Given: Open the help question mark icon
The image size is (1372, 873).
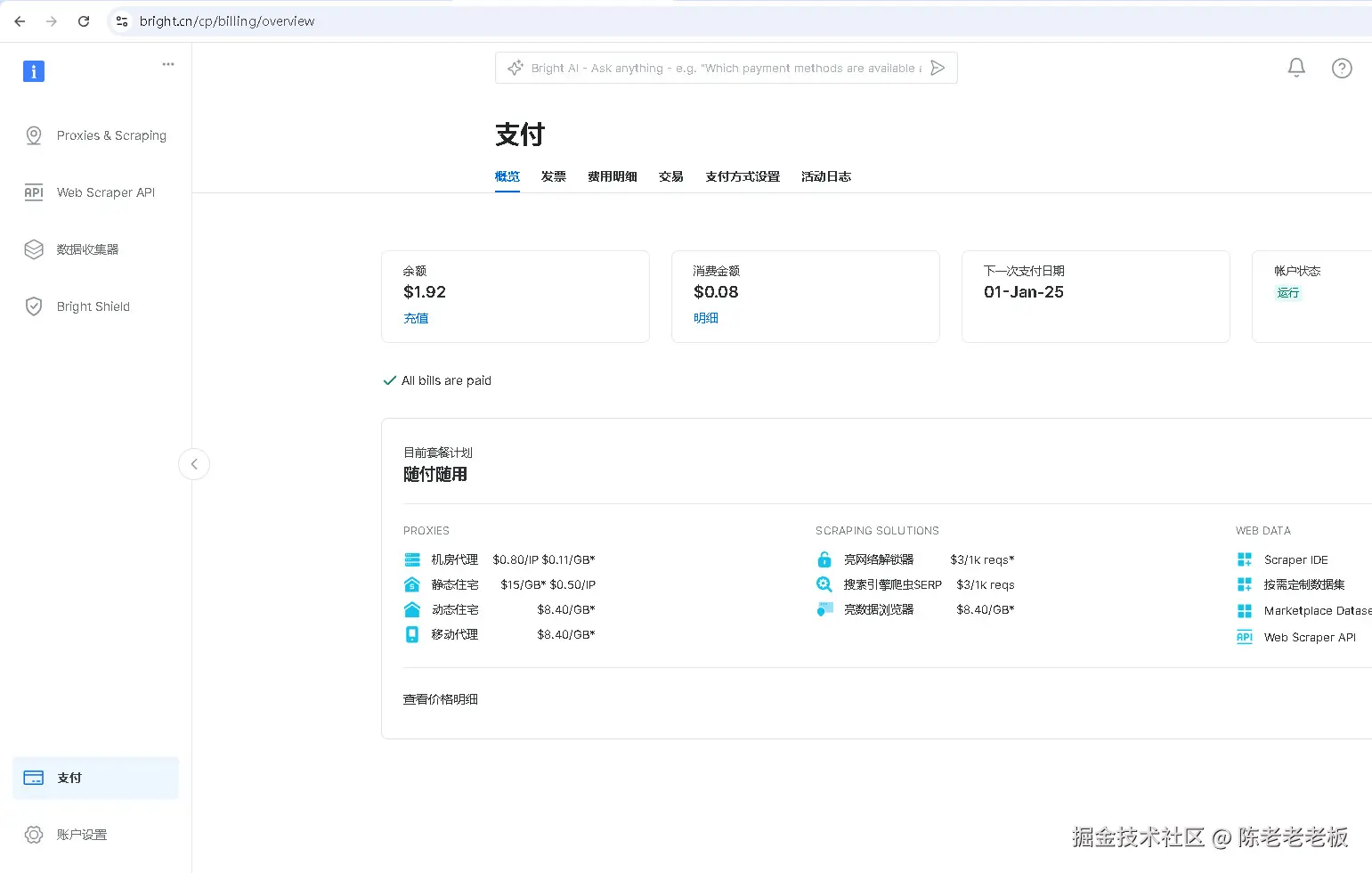Looking at the screenshot, I should click(x=1342, y=68).
